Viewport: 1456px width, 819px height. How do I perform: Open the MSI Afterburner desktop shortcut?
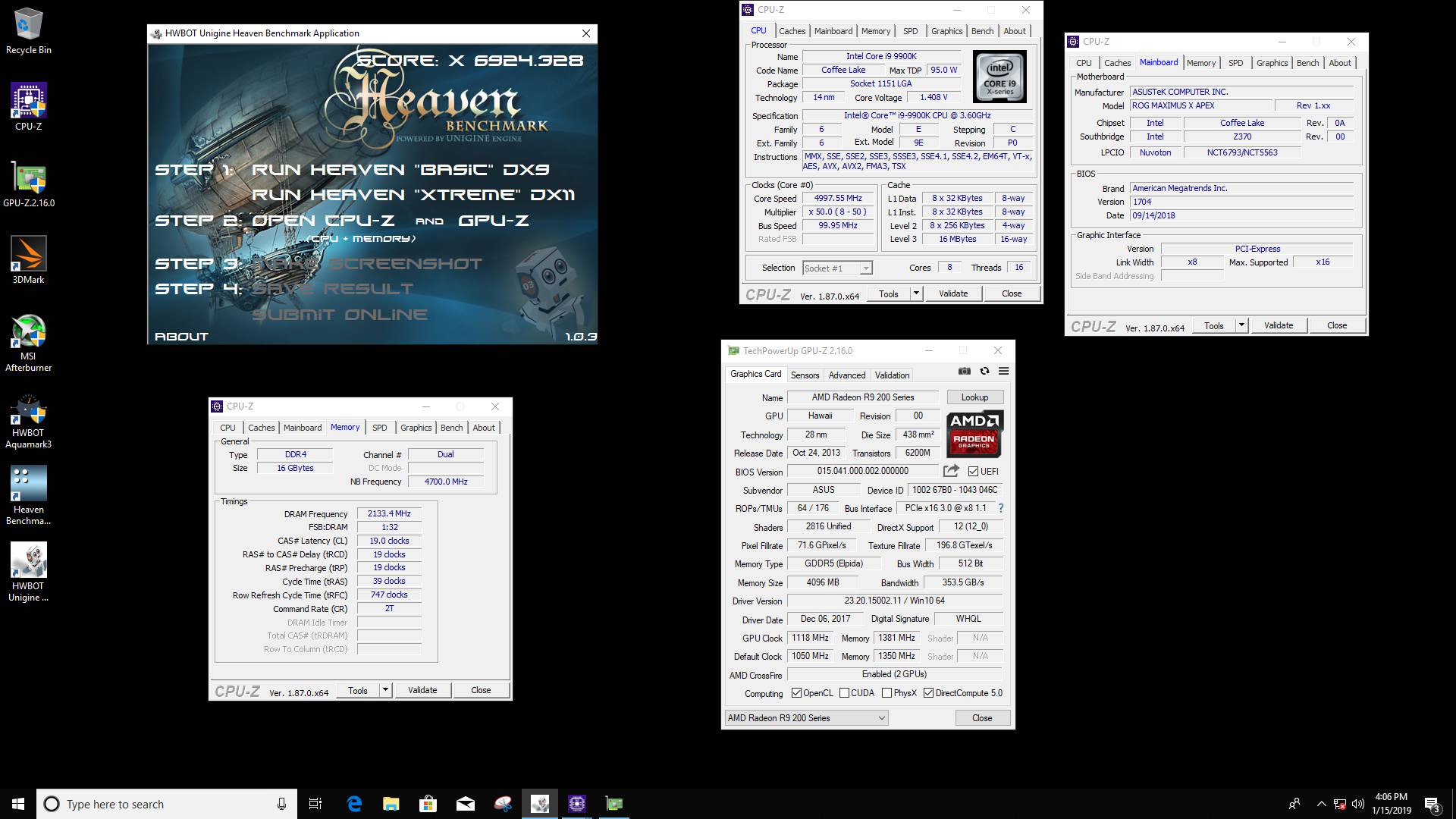click(x=28, y=343)
